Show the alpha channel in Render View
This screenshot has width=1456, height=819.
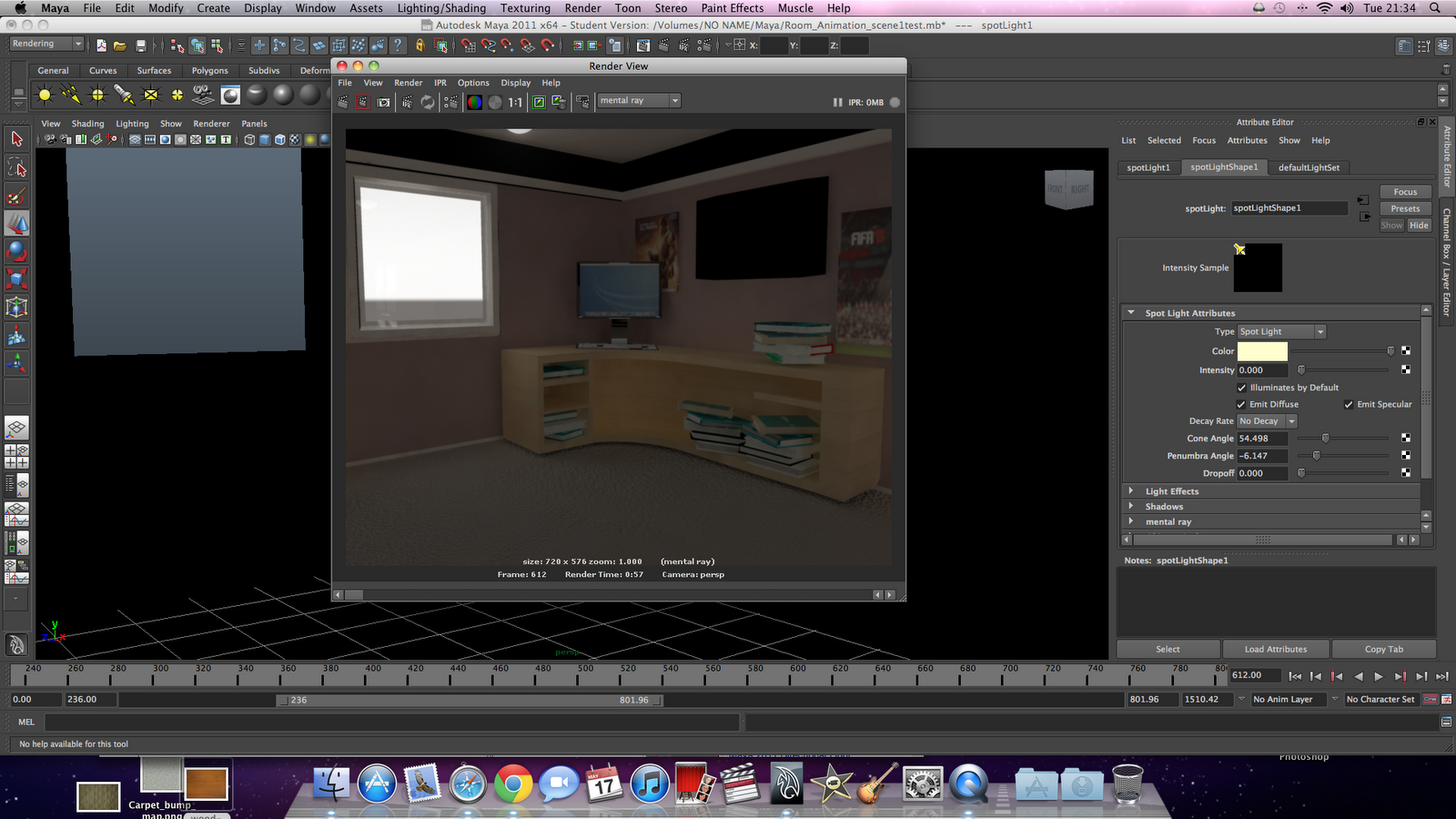(x=495, y=102)
